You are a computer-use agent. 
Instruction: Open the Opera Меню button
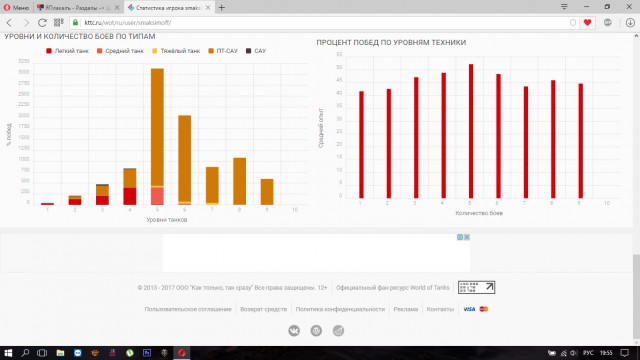pyautogui.click(x=16, y=7)
